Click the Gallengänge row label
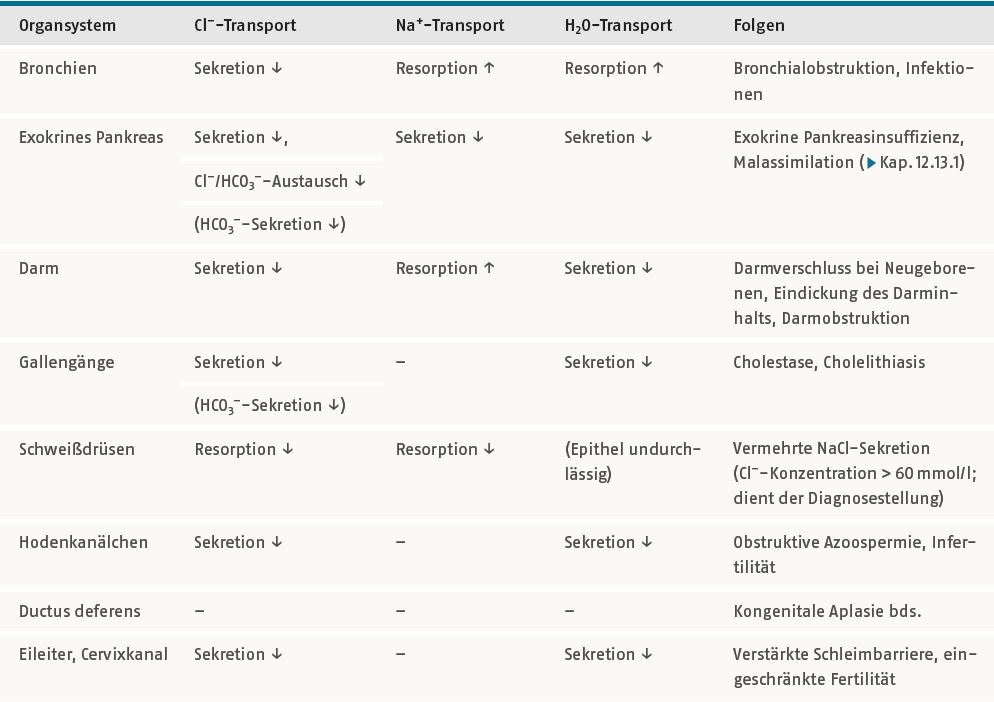Screen dimensions: 994x702 coord(67,362)
